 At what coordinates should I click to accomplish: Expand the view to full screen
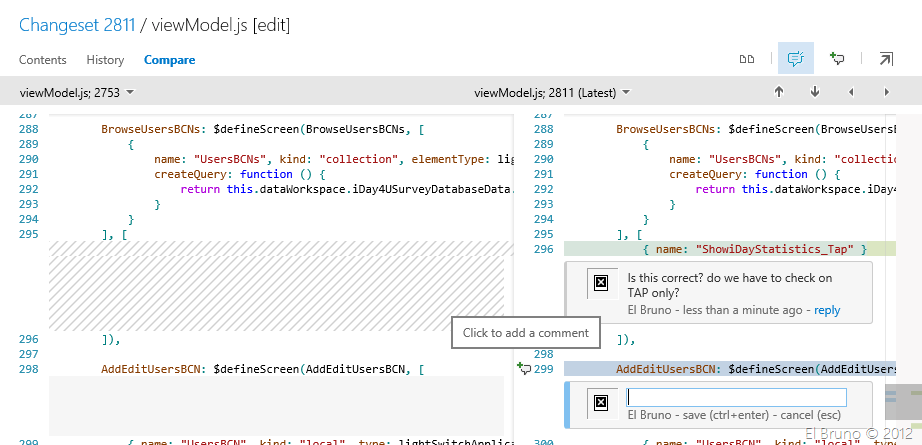point(886,59)
